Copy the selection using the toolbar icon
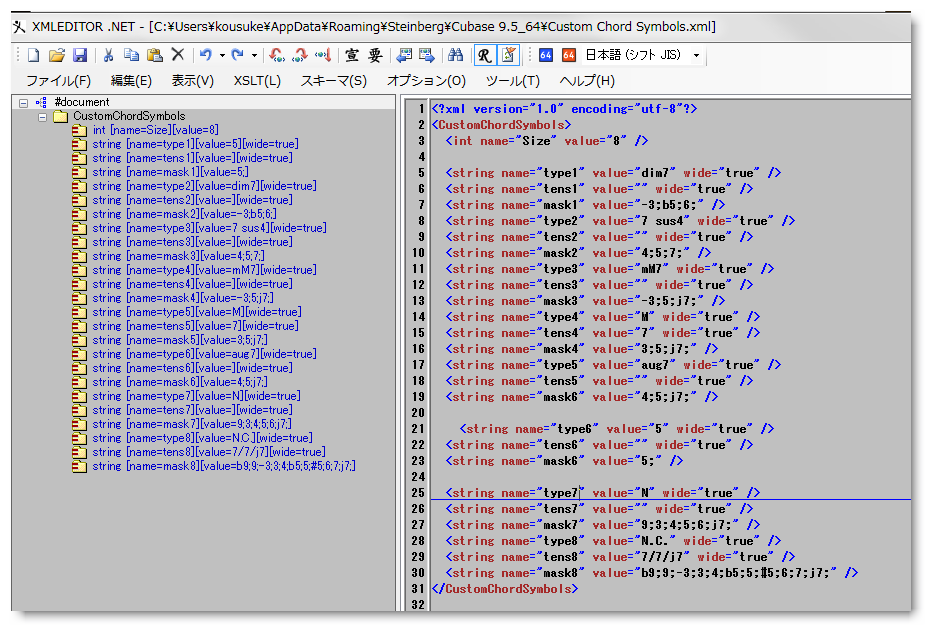This screenshot has width=934, height=634. tap(131, 55)
